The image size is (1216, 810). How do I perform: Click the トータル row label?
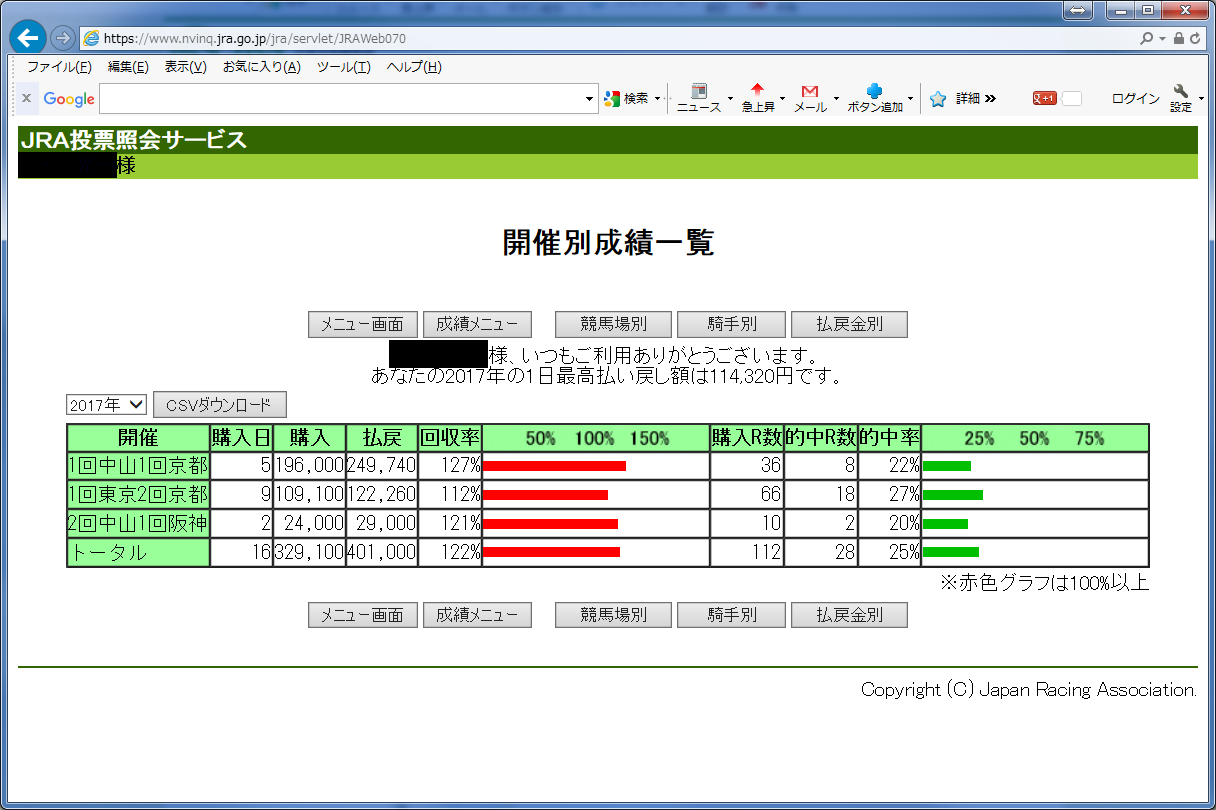point(138,553)
